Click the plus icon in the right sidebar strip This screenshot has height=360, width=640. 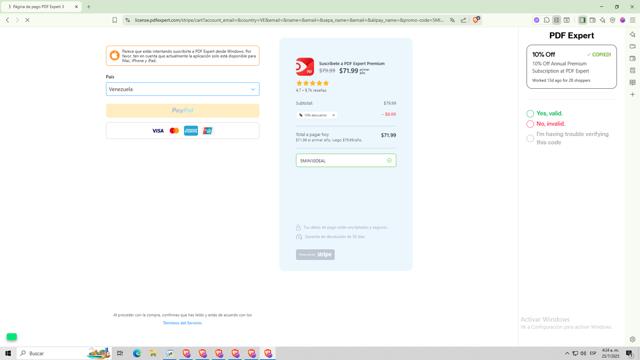point(632,94)
